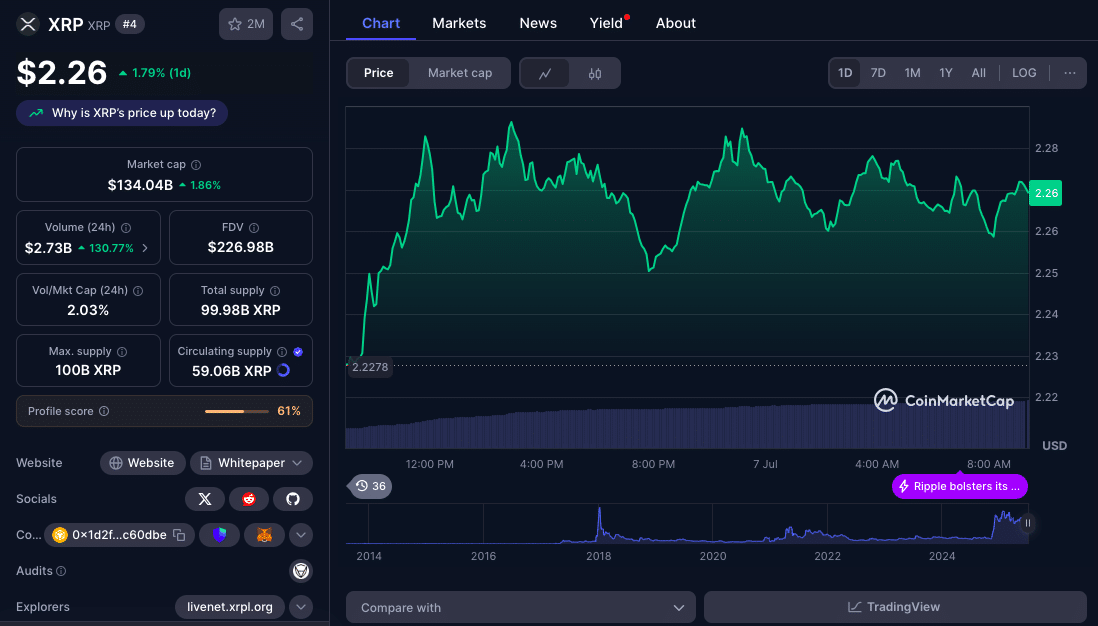Open the Yield tab
1098x626 pixels.
tap(606, 23)
